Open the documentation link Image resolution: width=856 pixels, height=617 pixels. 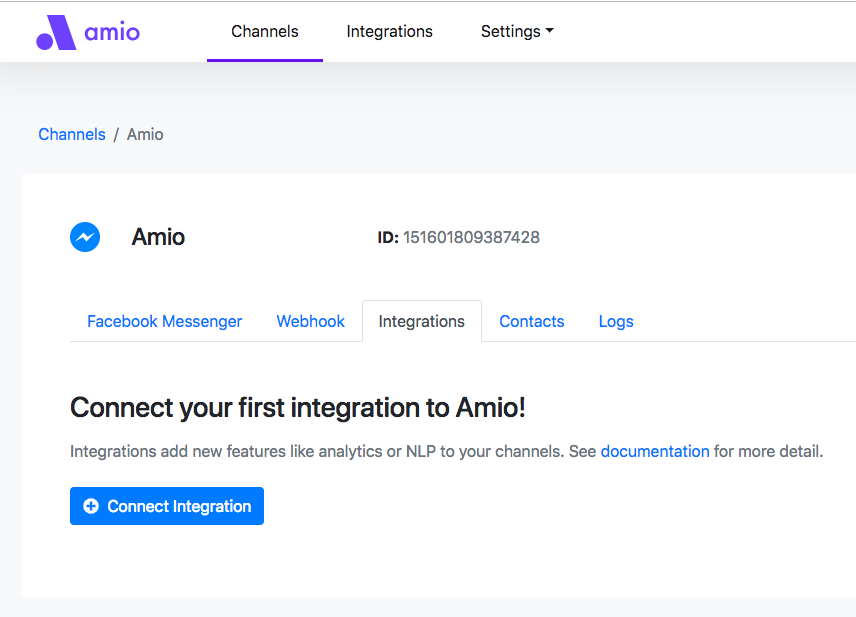[x=655, y=452]
